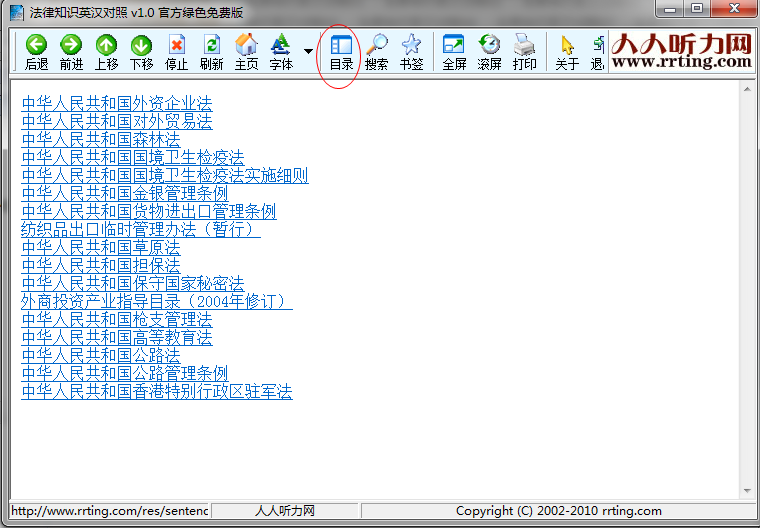Click the 前进 forward arrow icon

point(71,45)
